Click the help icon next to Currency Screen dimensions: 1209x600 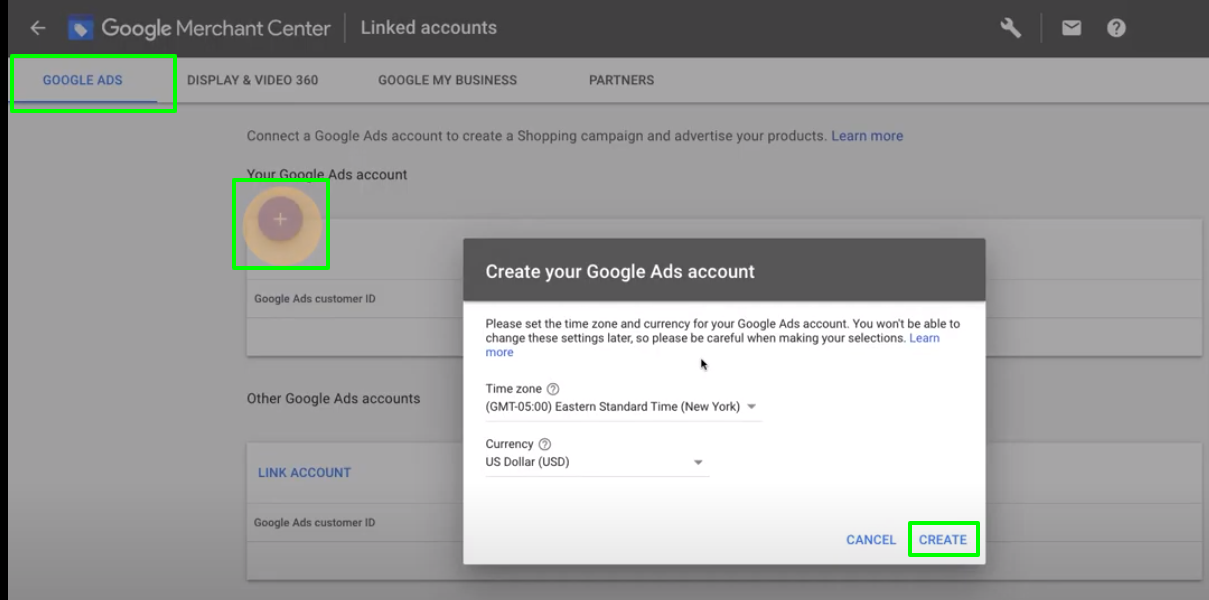[545, 444]
